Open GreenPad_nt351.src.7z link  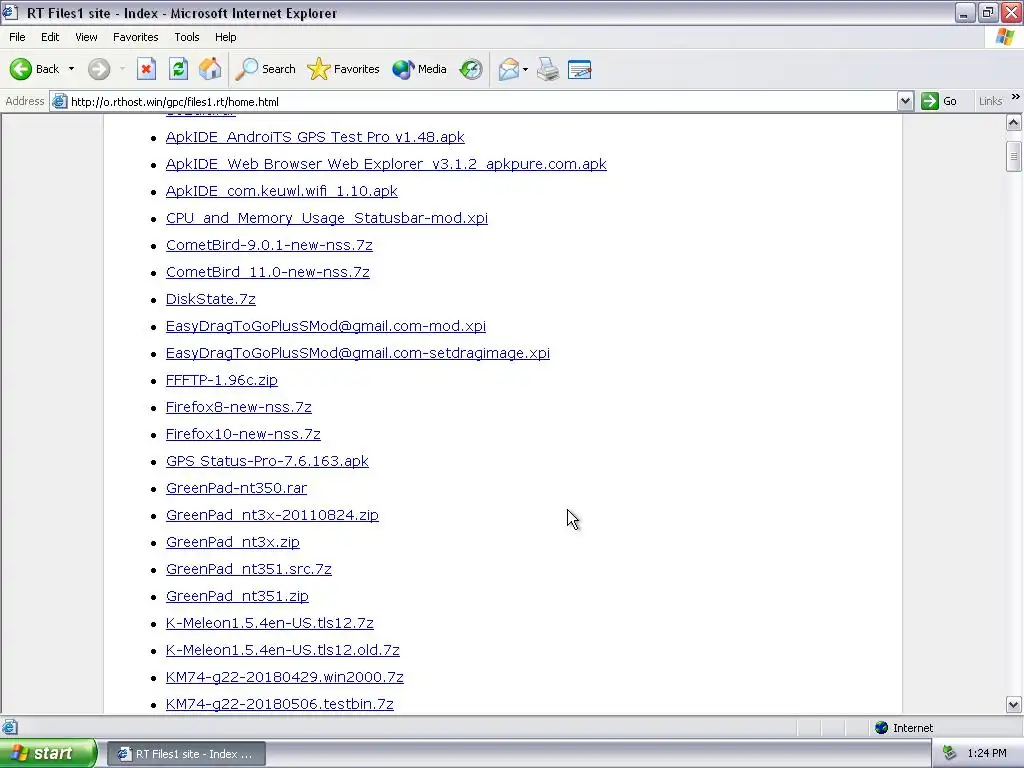(x=249, y=569)
